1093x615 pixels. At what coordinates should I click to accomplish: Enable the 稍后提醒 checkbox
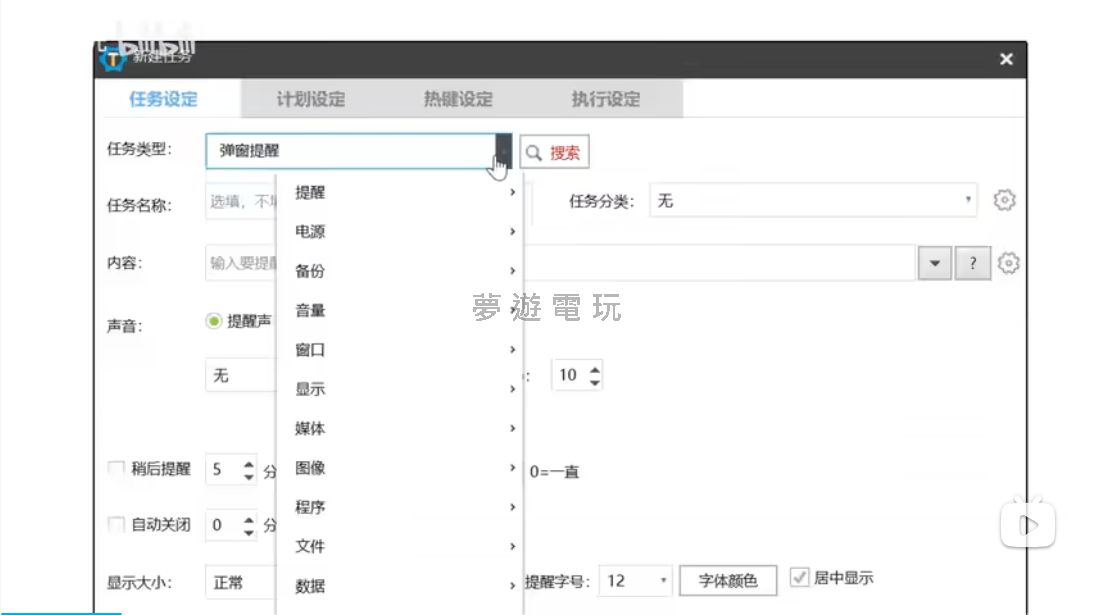coord(116,469)
